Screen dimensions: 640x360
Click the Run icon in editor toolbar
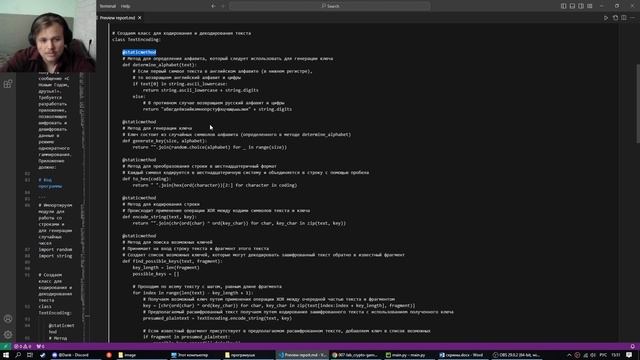point(606,18)
